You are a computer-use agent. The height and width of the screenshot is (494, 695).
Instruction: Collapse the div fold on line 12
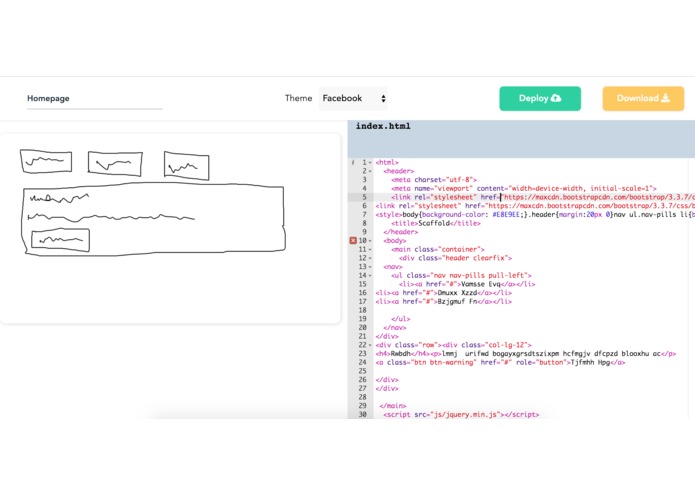point(371,258)
